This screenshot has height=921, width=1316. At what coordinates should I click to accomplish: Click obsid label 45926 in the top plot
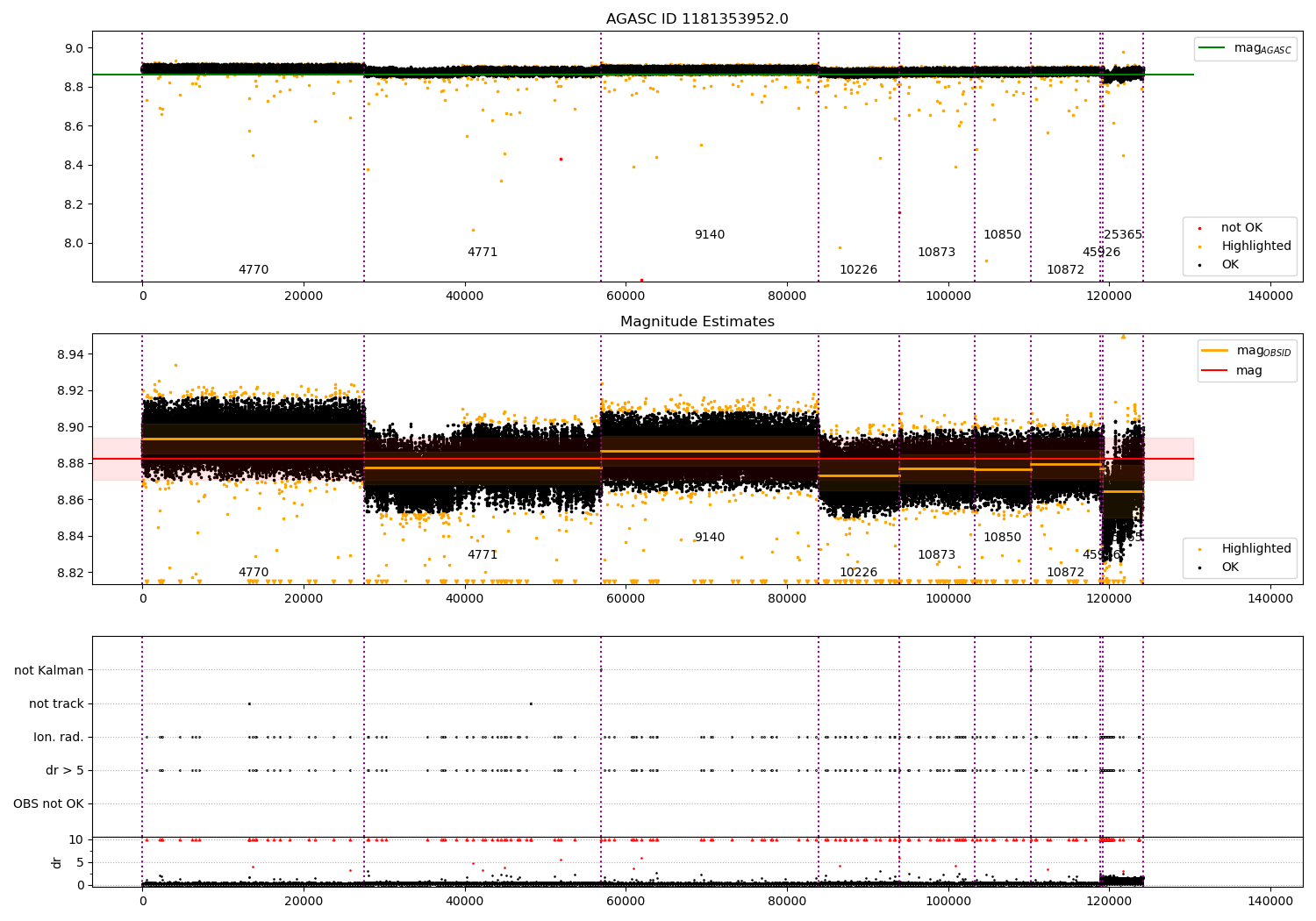tap(1101, 253)
